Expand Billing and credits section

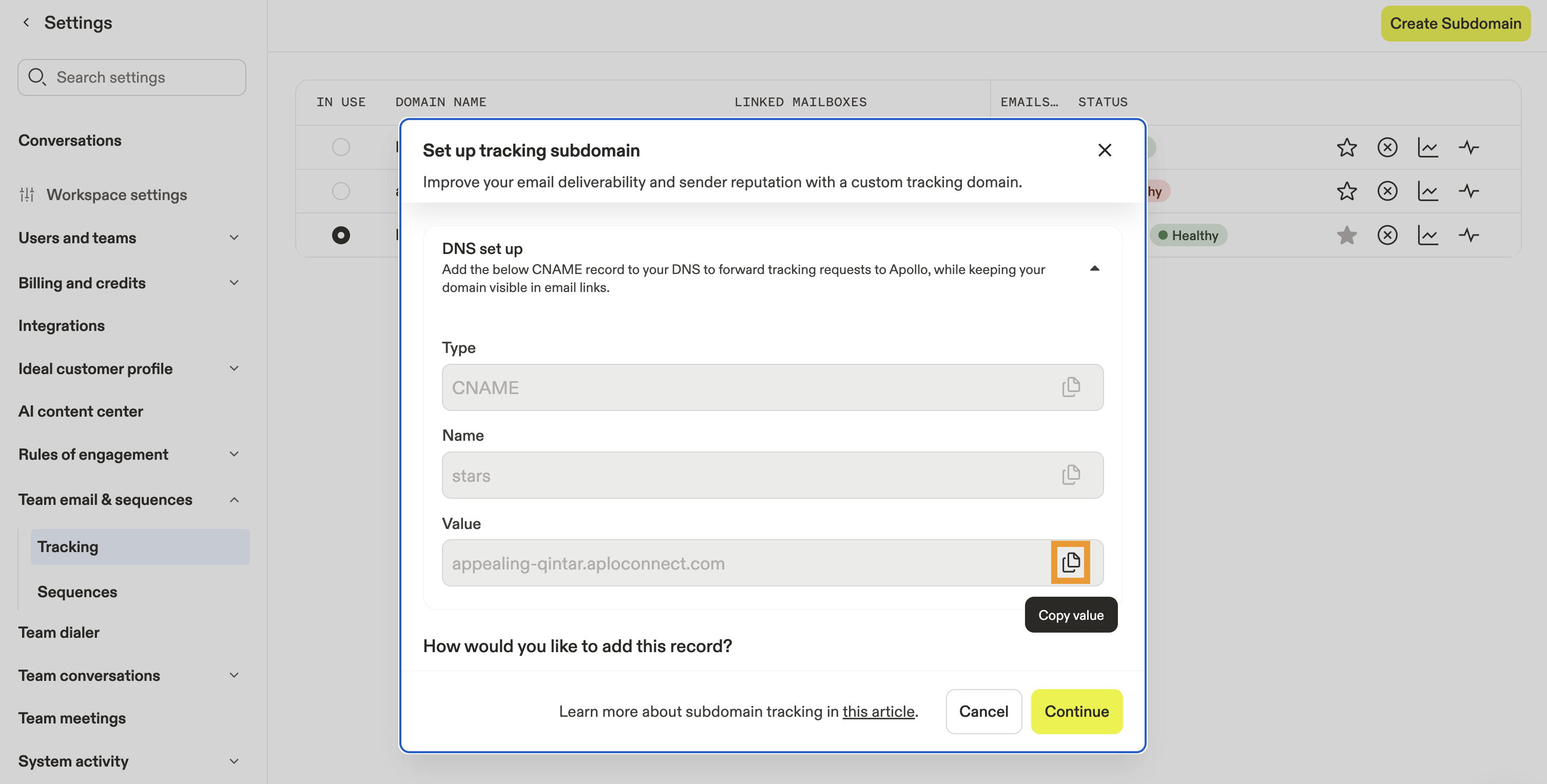234,283
